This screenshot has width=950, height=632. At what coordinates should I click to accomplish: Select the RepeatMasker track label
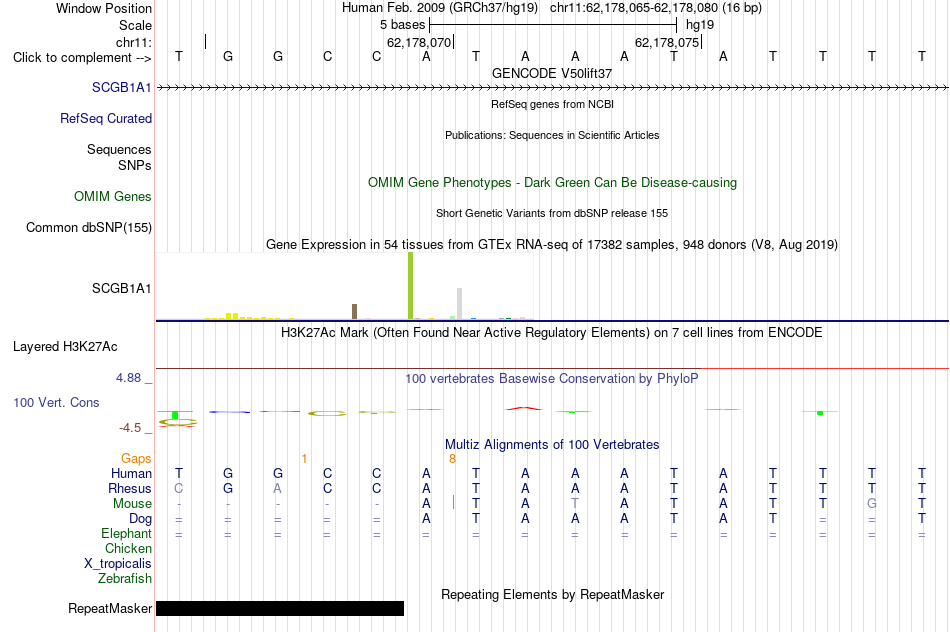coord(110,608)
